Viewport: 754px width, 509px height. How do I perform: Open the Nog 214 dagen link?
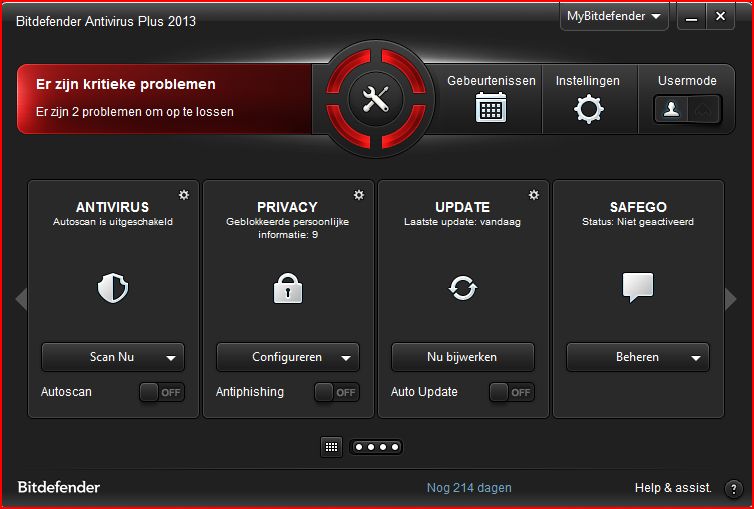pyautogui.click(x=469, y=488)
